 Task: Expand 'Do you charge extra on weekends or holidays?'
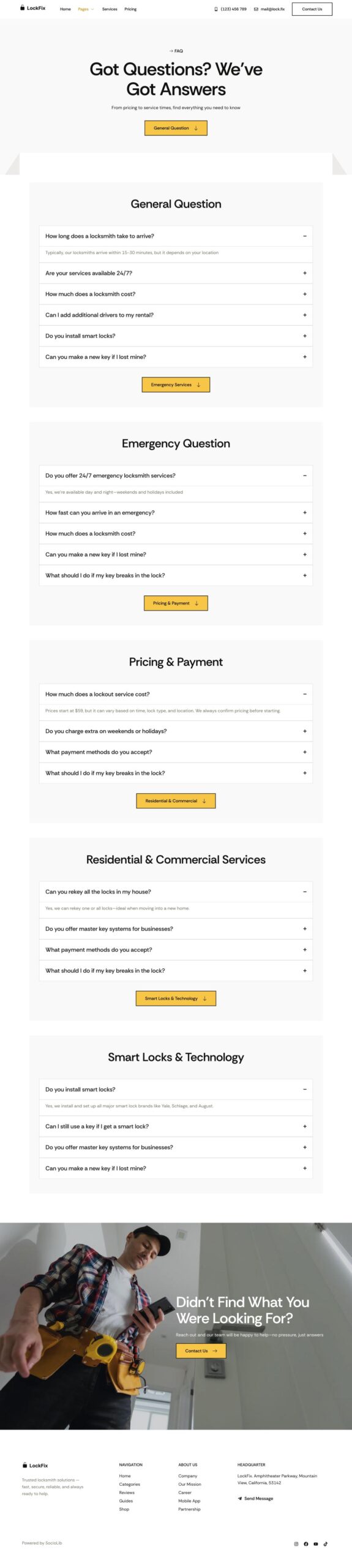coord(176,731)
